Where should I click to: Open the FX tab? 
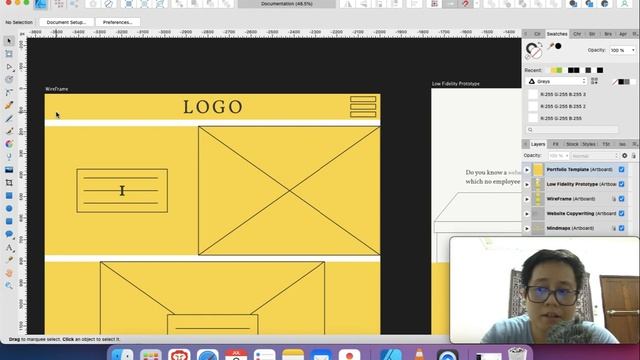556,144
